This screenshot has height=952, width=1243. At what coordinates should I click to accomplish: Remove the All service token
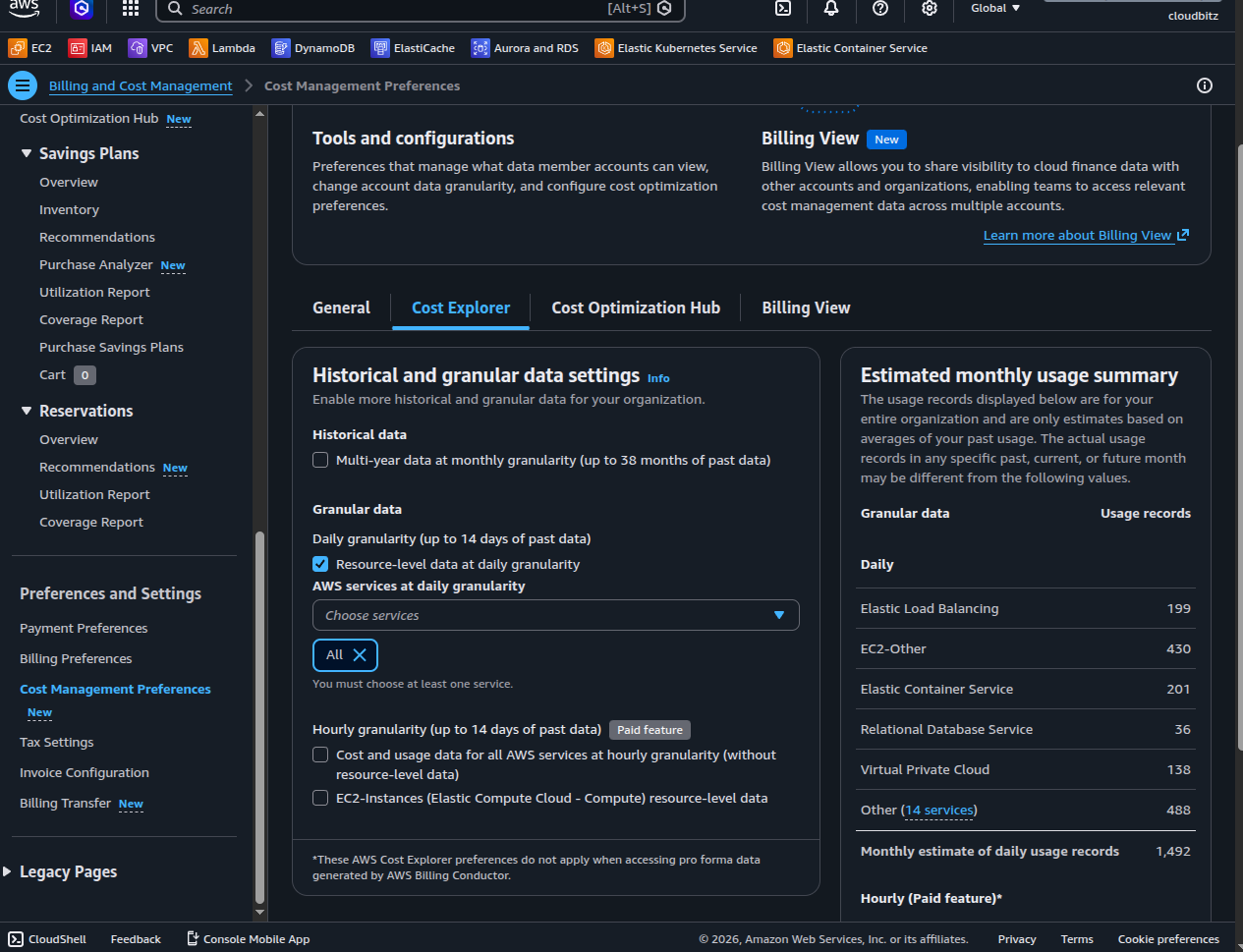(x=360, y=655)
